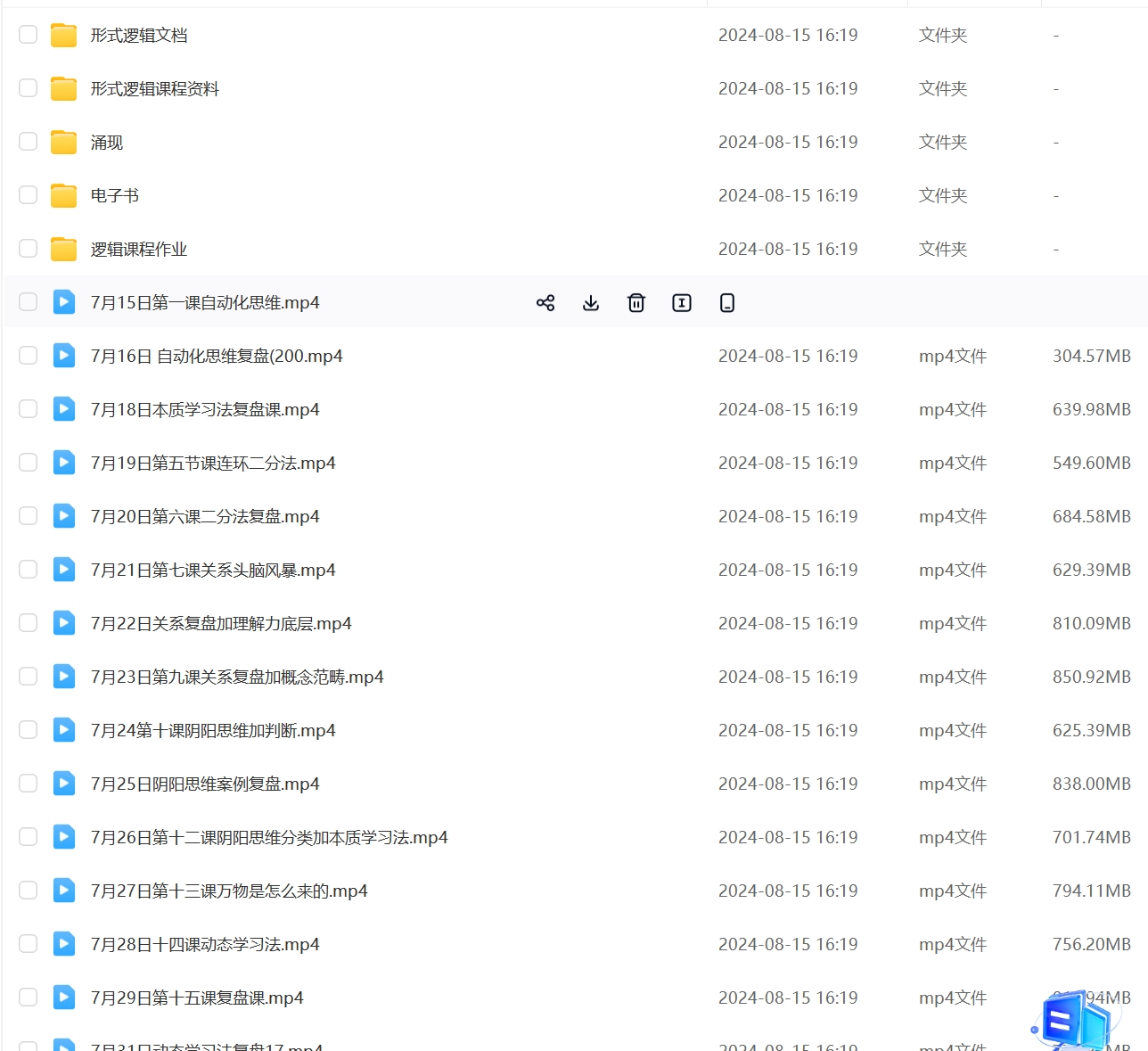Image resolution: width=1148 pixels, height=1051 pixels.
Task: Open the 形式逻辑文档 folder name
Action: coord(139,36)
